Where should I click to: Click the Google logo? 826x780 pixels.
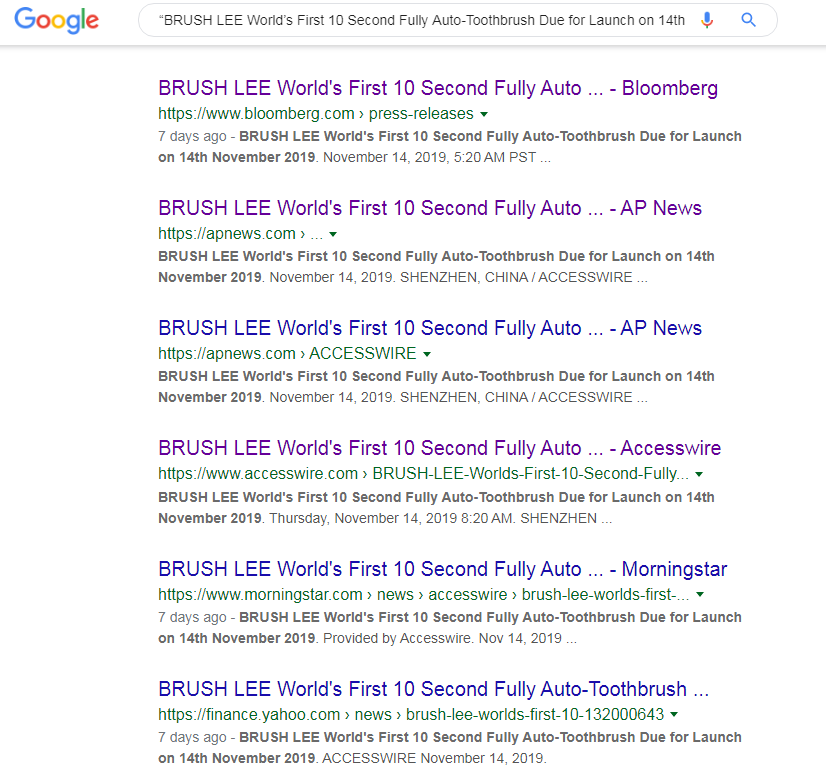pos(57,20)
